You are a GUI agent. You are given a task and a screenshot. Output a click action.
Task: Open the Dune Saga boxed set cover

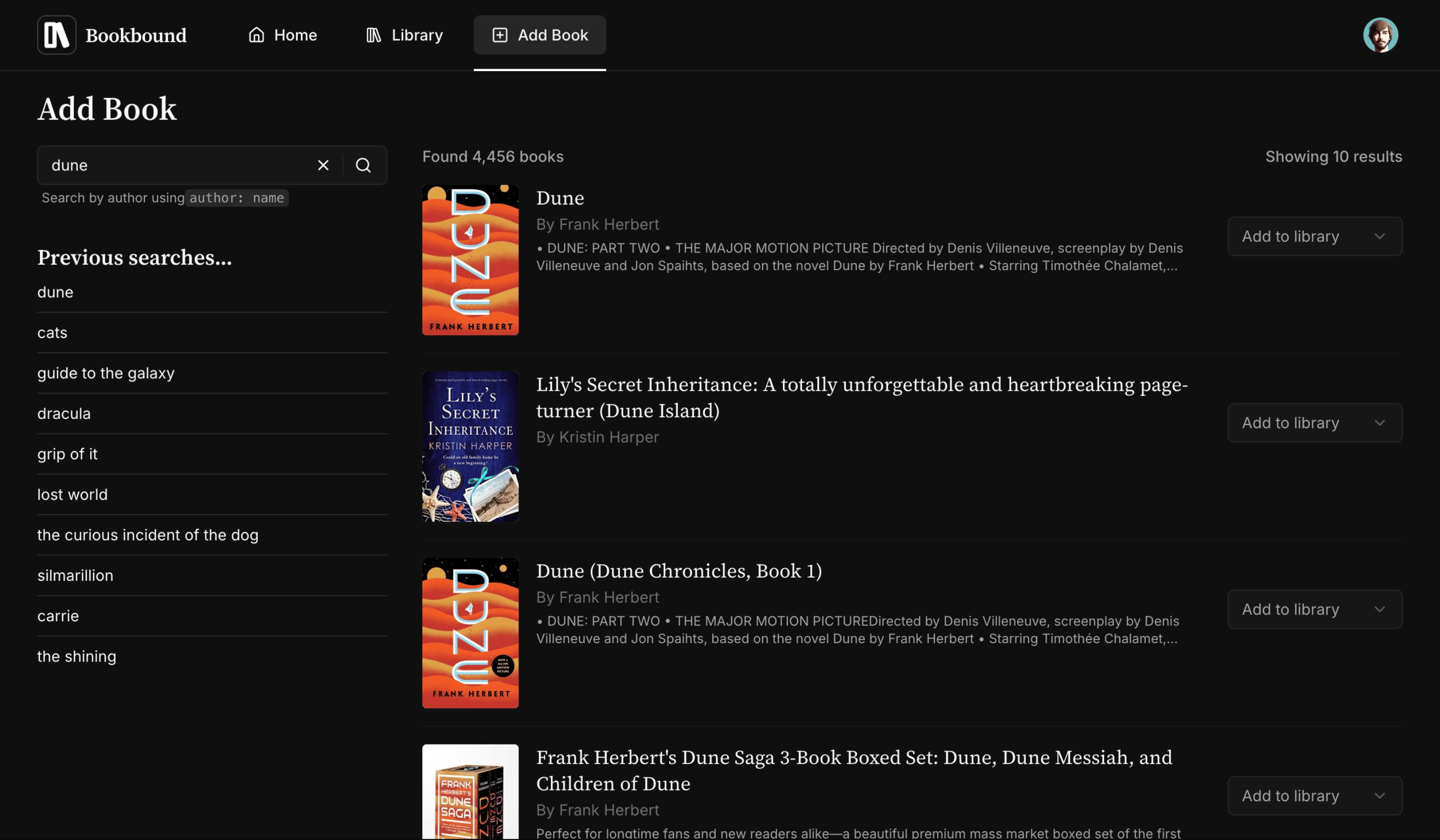(x=470, y=792)
